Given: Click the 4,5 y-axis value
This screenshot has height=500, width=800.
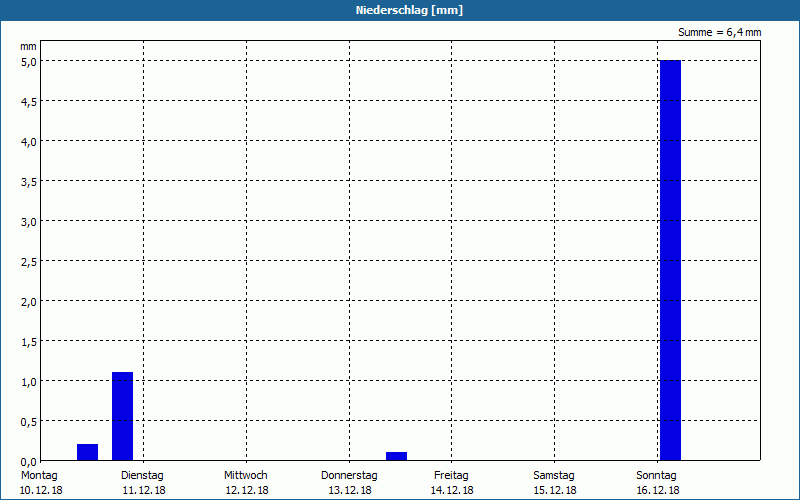Looking at the screenshot, I should click(29, 102).
